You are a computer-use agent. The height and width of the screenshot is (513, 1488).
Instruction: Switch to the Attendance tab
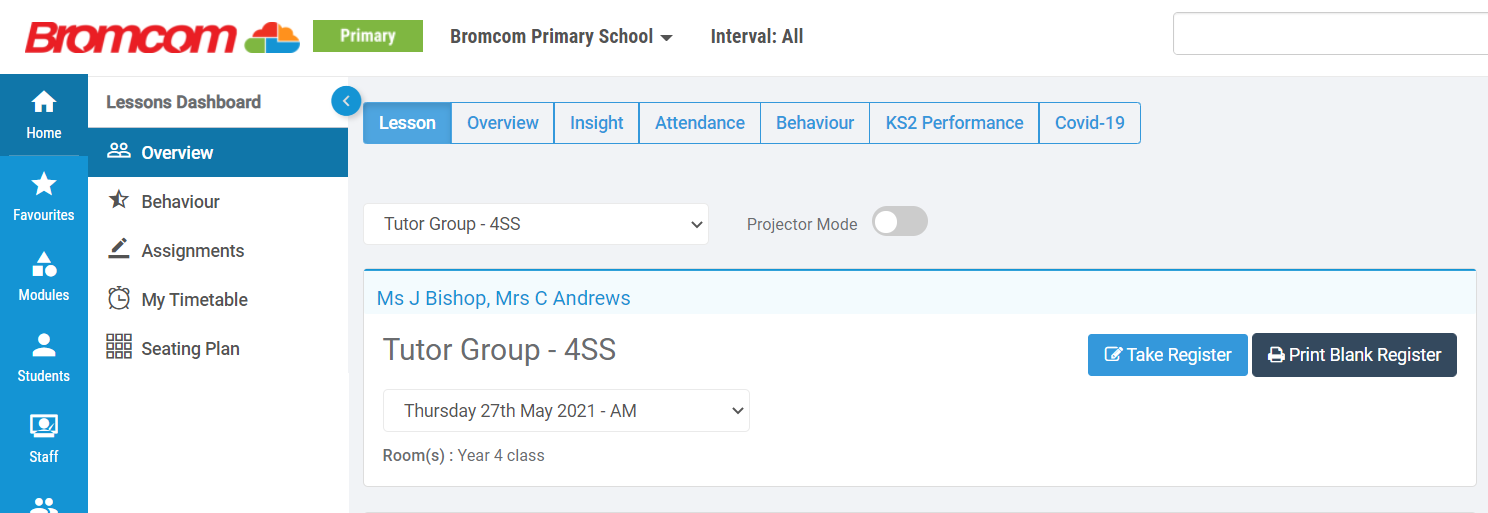click(x=699, y=123)
